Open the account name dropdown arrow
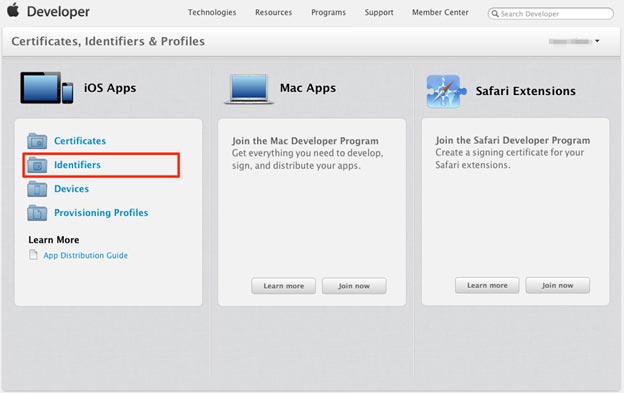Viewport: 624px width, 393px height. [x=597, y=41]
